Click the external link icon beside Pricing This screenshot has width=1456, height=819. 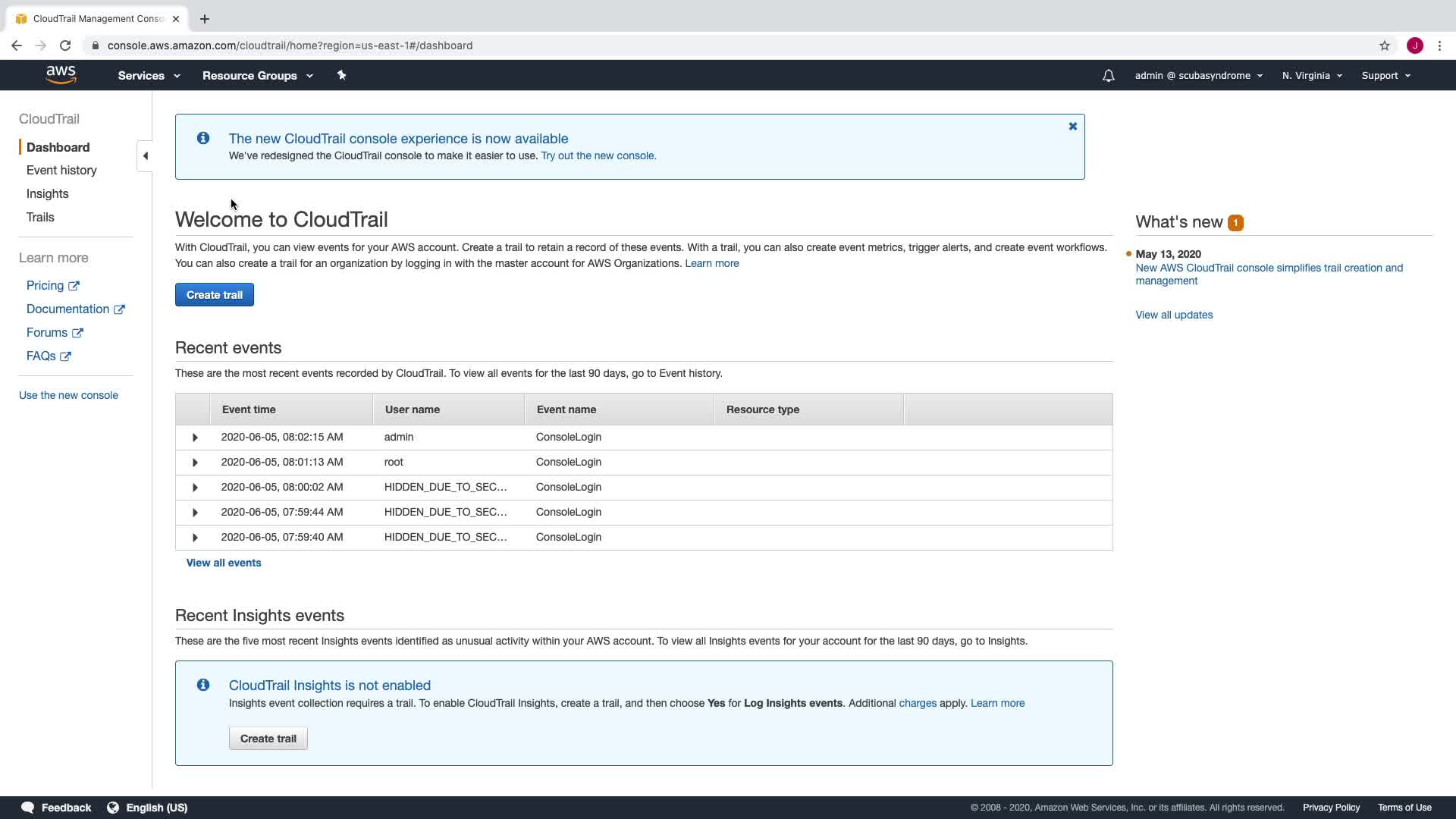tap(74, 286)
